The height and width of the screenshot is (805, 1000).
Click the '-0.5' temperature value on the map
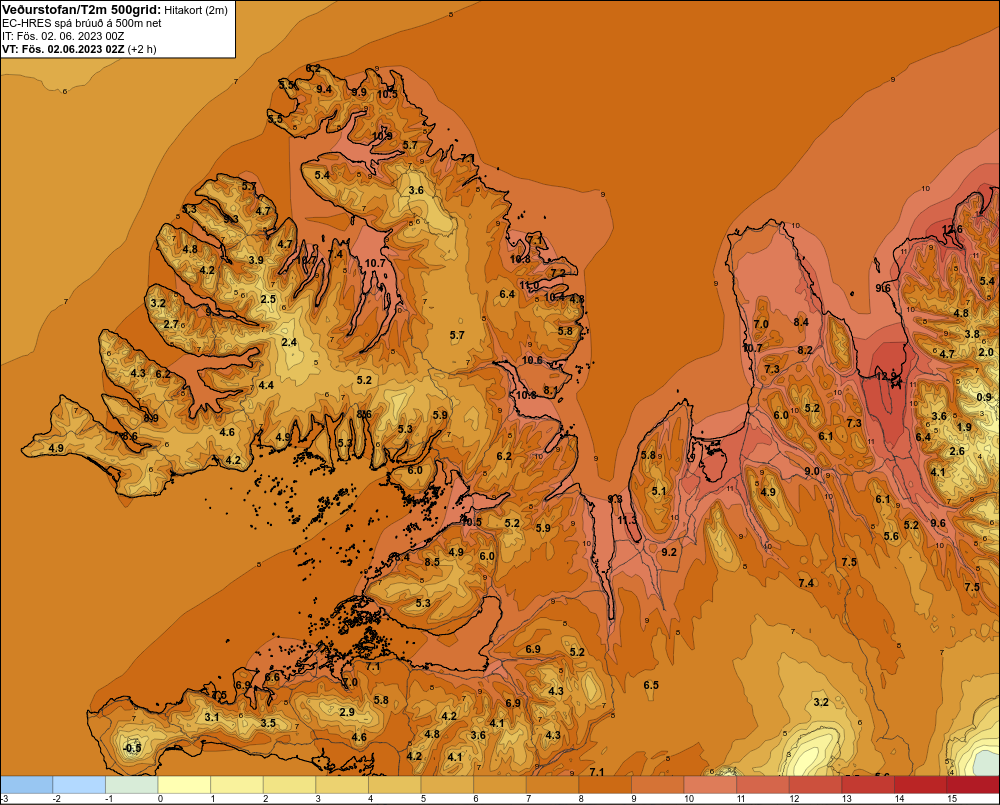(132, 748)
